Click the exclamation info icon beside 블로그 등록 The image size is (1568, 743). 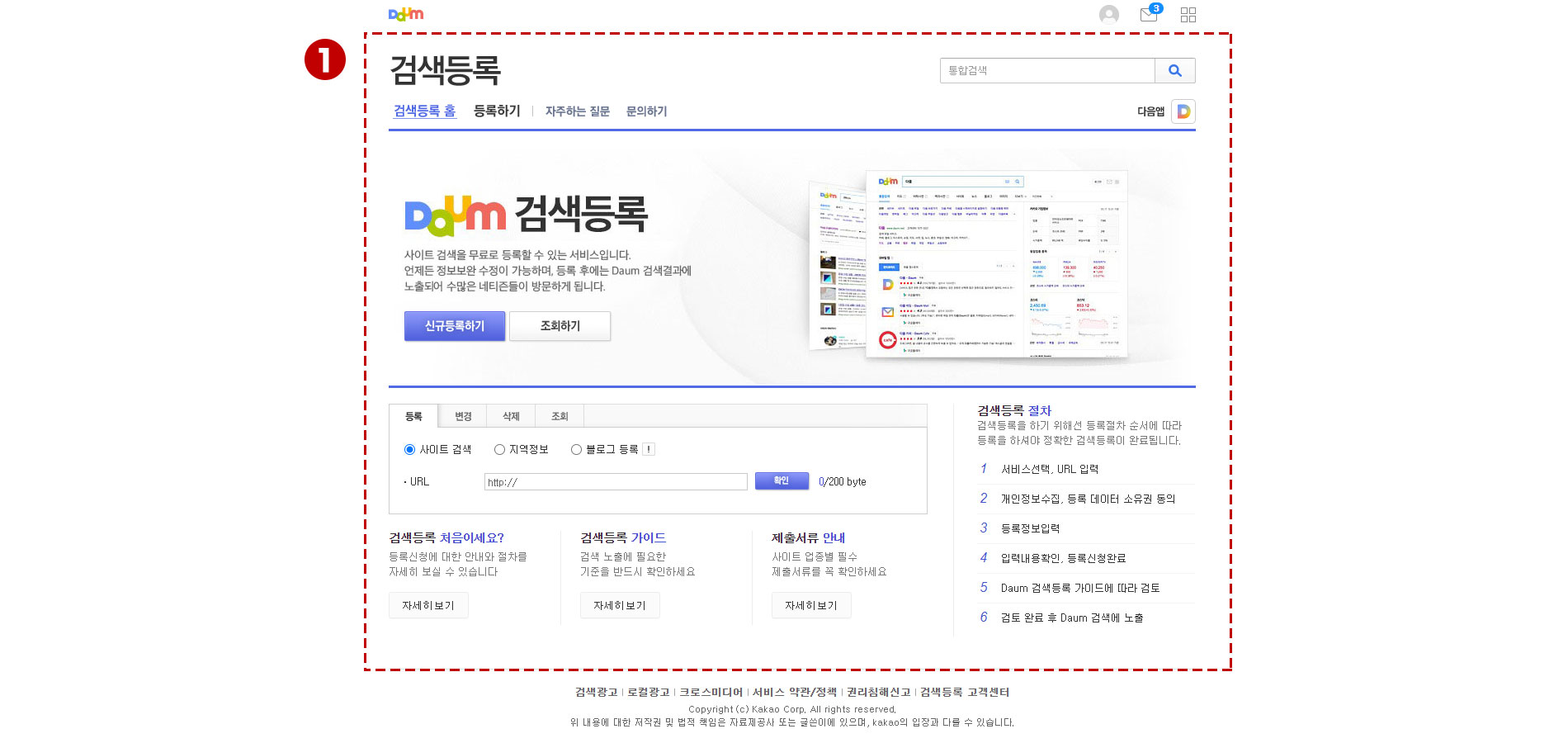tap(649, 449)
